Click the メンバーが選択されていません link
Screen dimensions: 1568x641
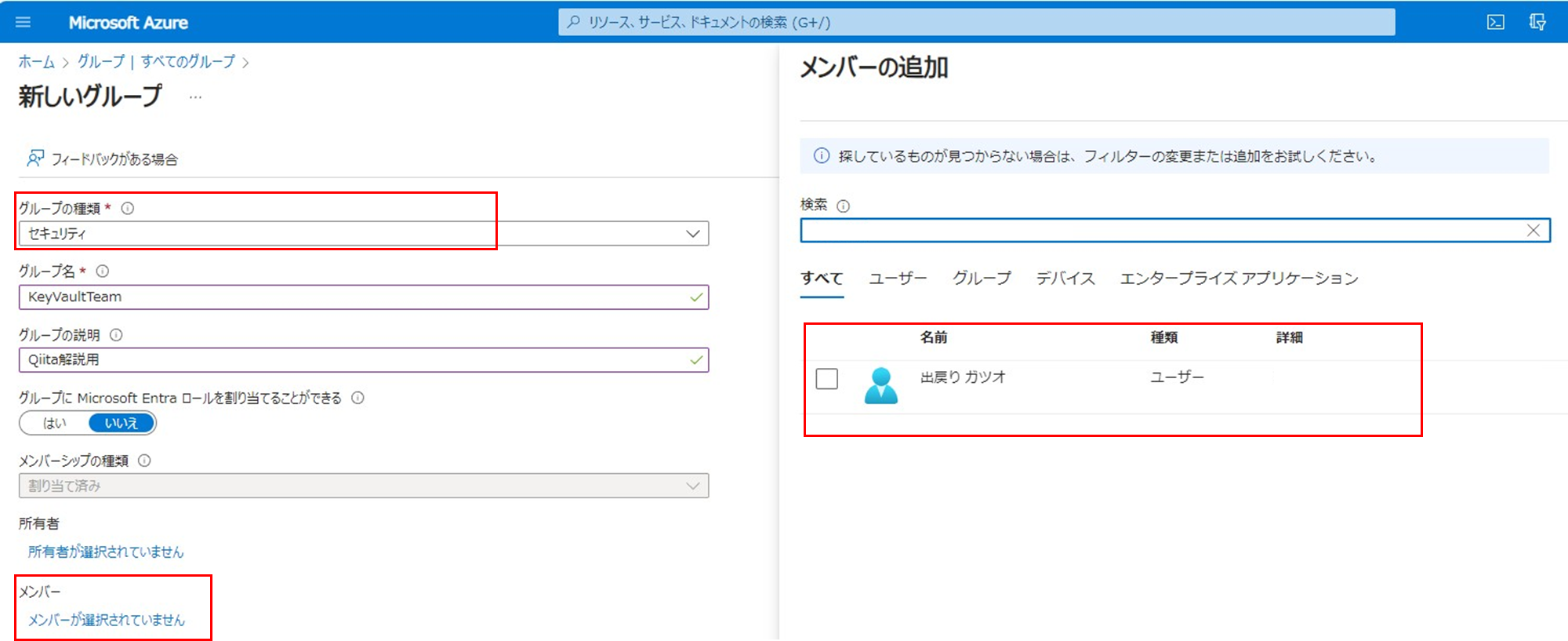click(107, 620)
